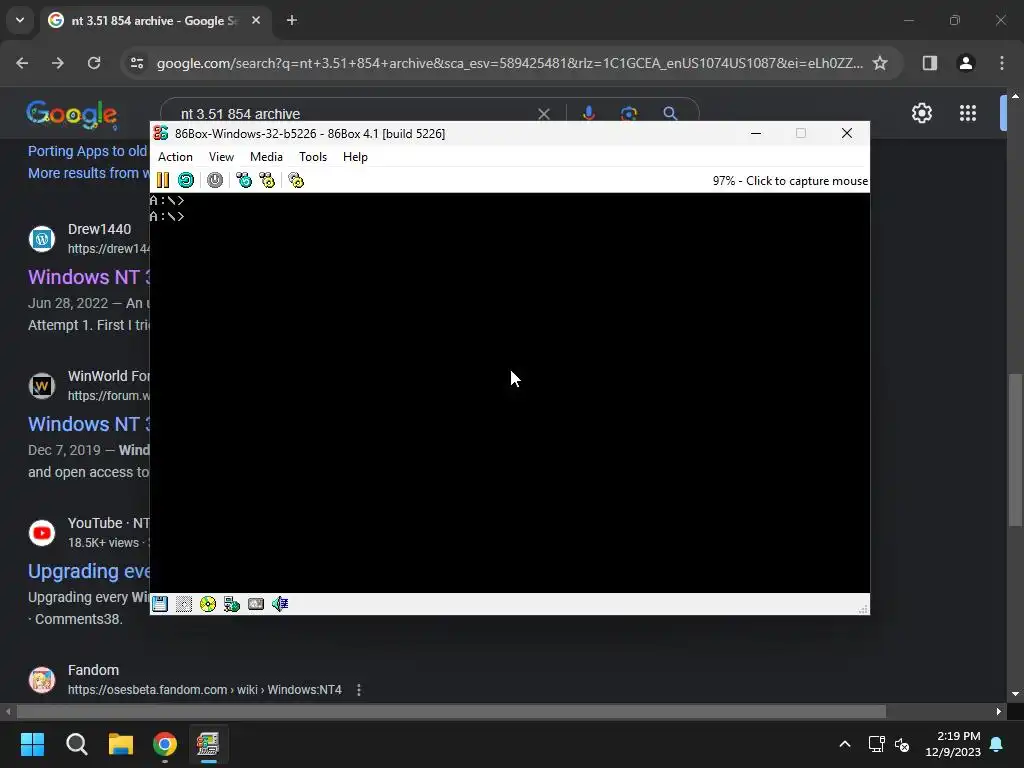Click floppy disk drive status icon
Image resolution: width=1024 pixels, height=768 pixels.
[x=160, y=604]
